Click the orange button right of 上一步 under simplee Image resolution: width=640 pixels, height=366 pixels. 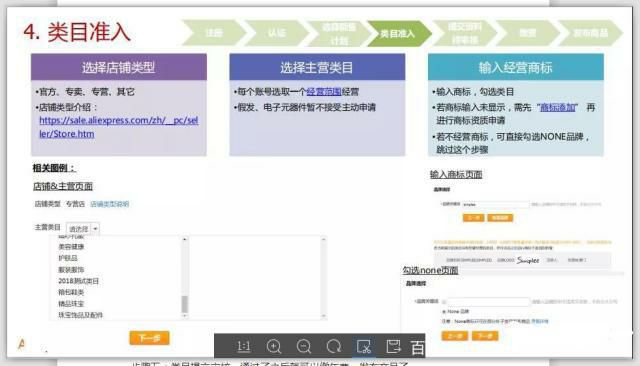click(x=500, y=217)
